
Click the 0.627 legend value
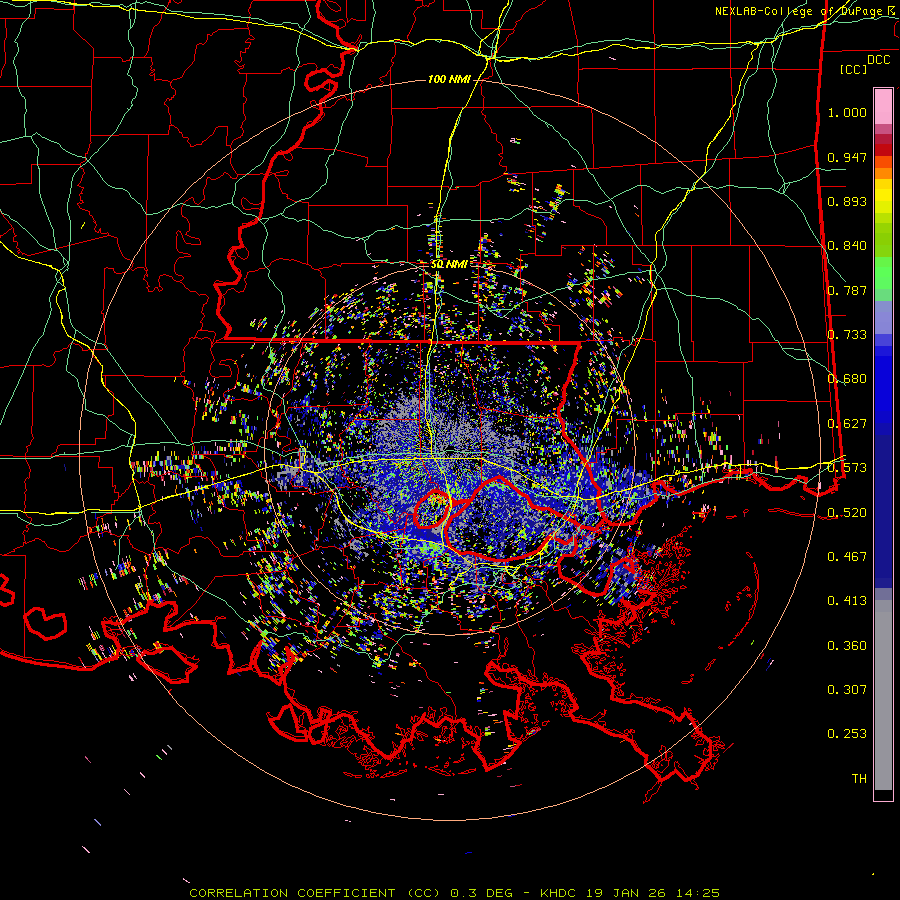coord(847,424)
